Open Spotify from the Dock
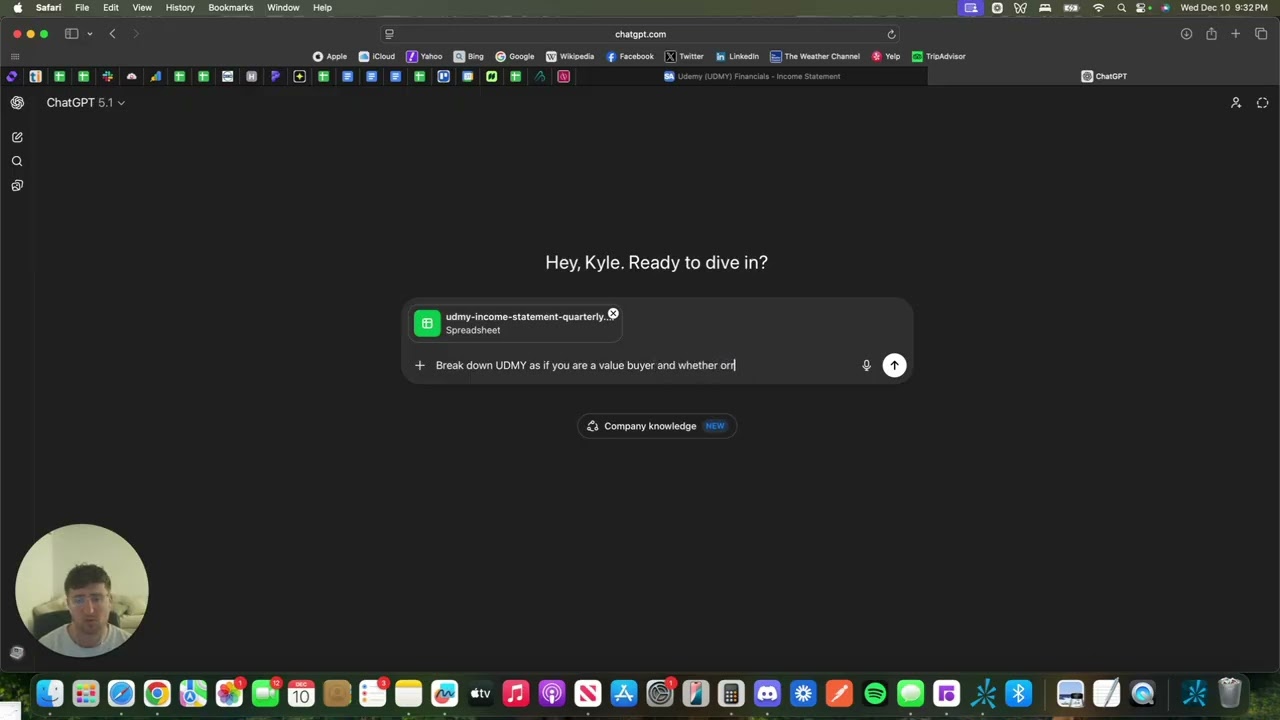This screenshot has width=1280, height=720. point(875,693)
